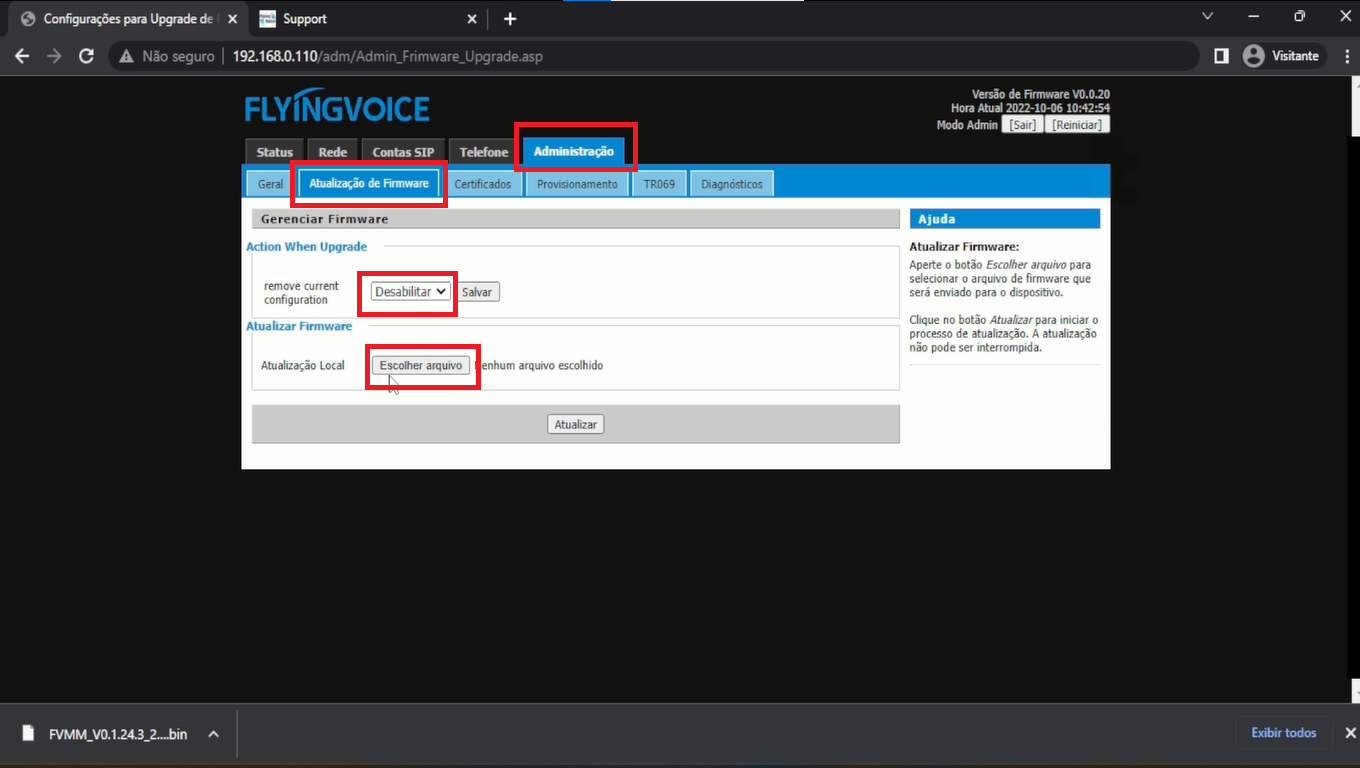Click the browser back arrow
Screen dimensions: 1360x768
[x=22, y=56]
